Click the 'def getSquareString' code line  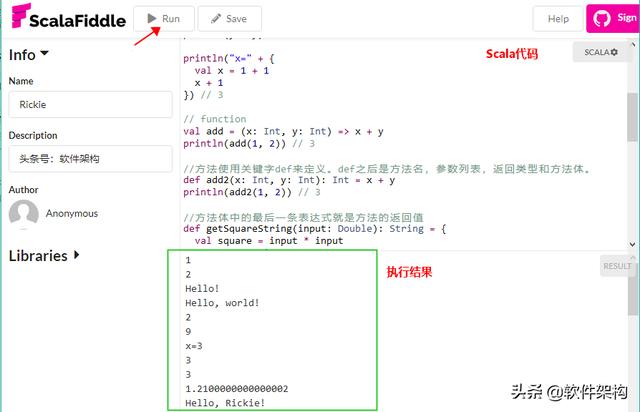pyautogui.click(x=315, y=229)
